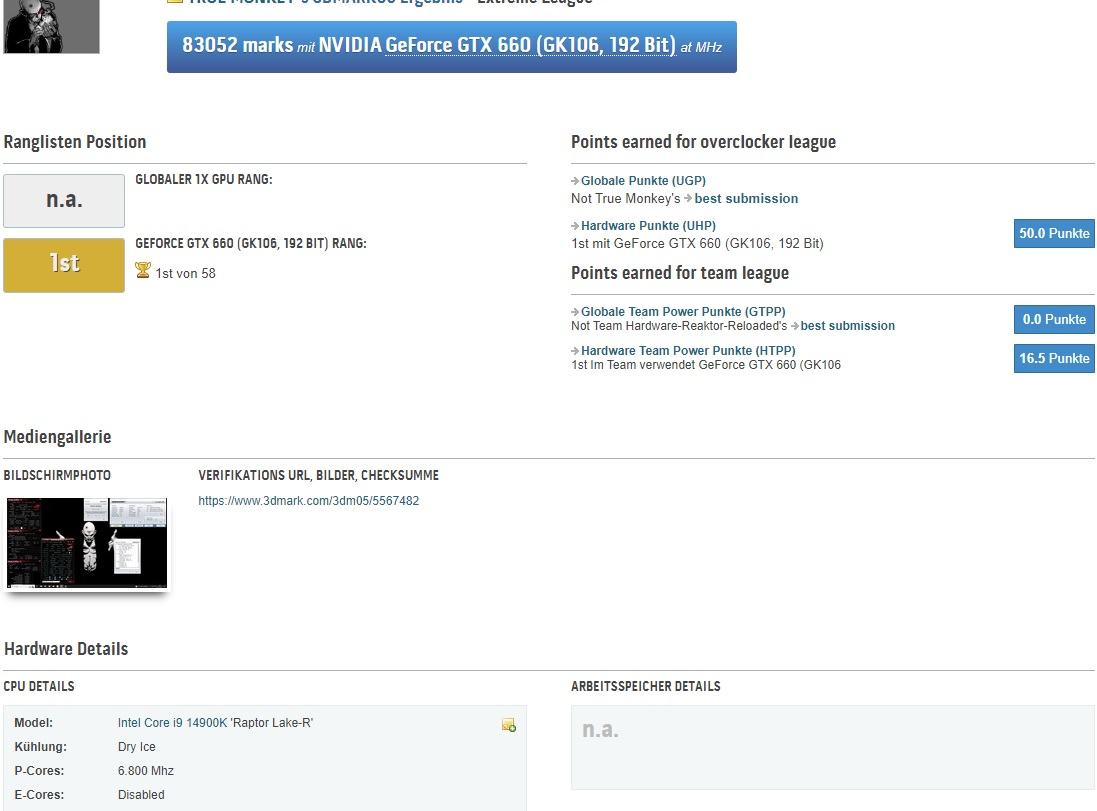1097x811 pixels.
Task: Click the 50.0 Punkte badge
Action: point(1054,233)
